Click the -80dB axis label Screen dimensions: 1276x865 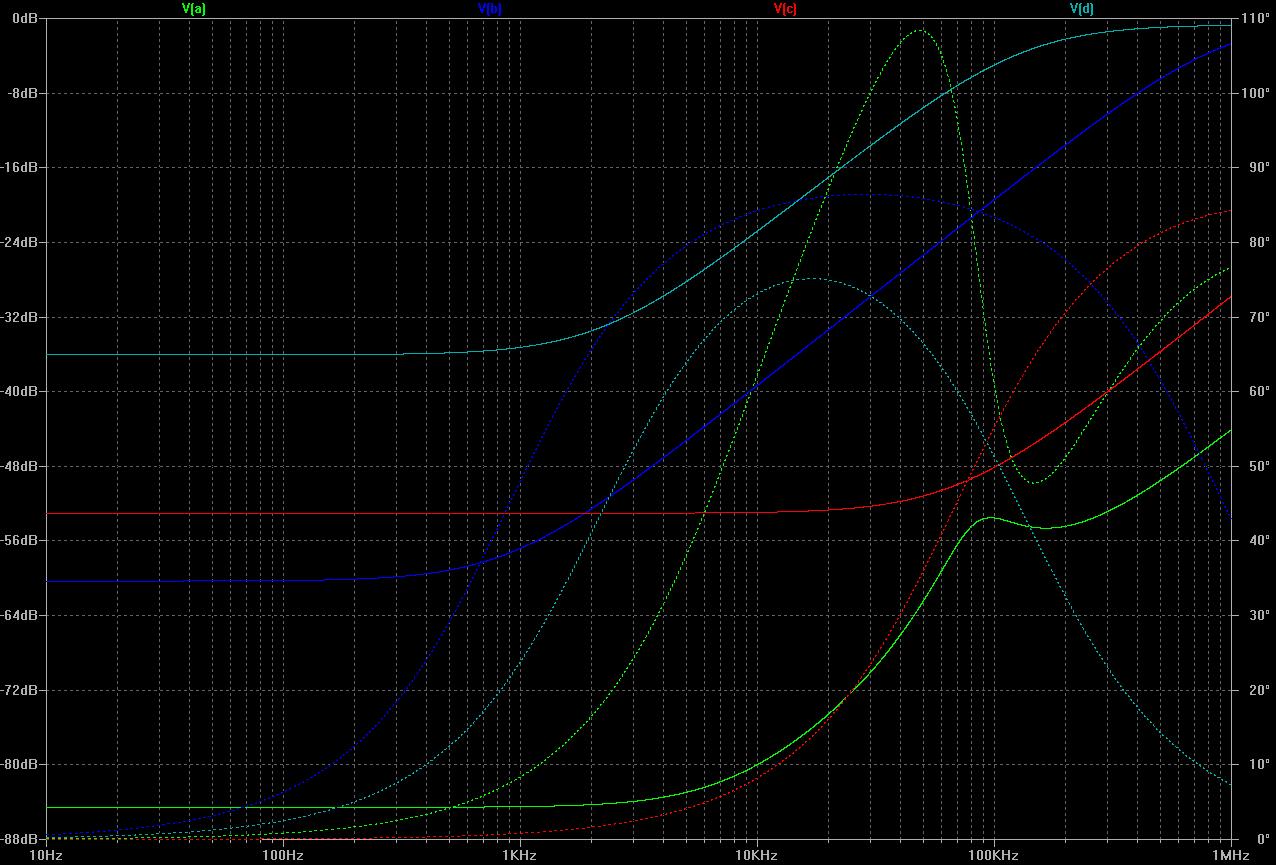click(20, 764)
